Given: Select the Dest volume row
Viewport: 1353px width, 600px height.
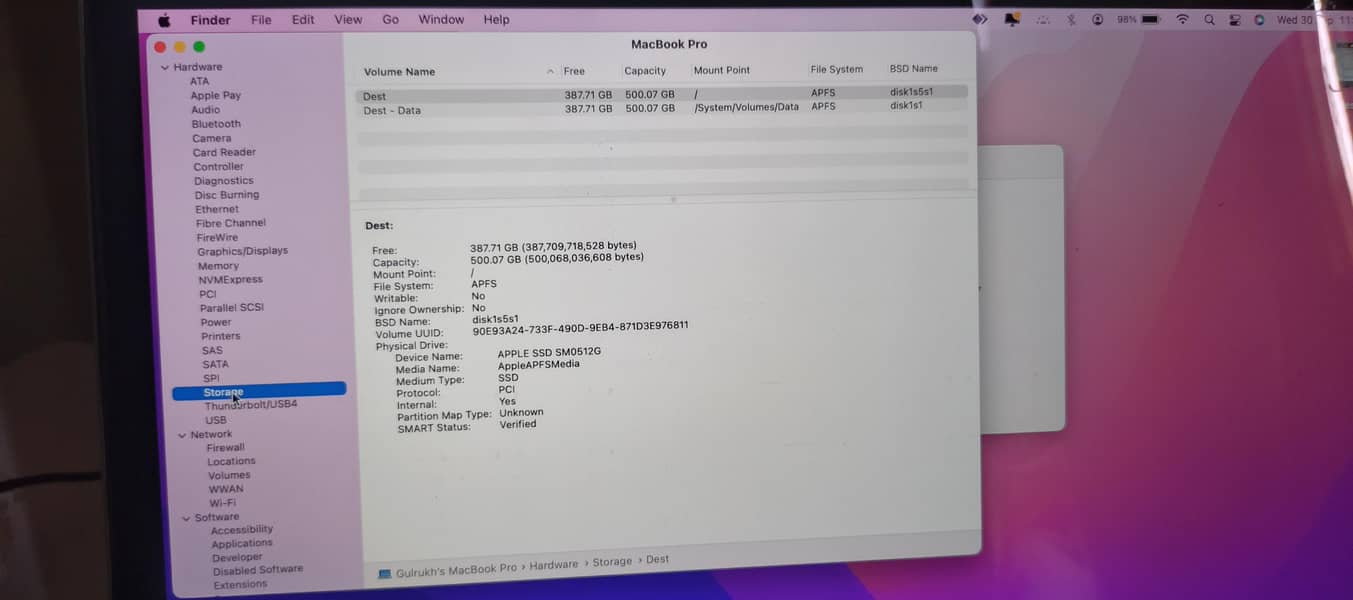Looking at the screenshot, I should [661, 94].
